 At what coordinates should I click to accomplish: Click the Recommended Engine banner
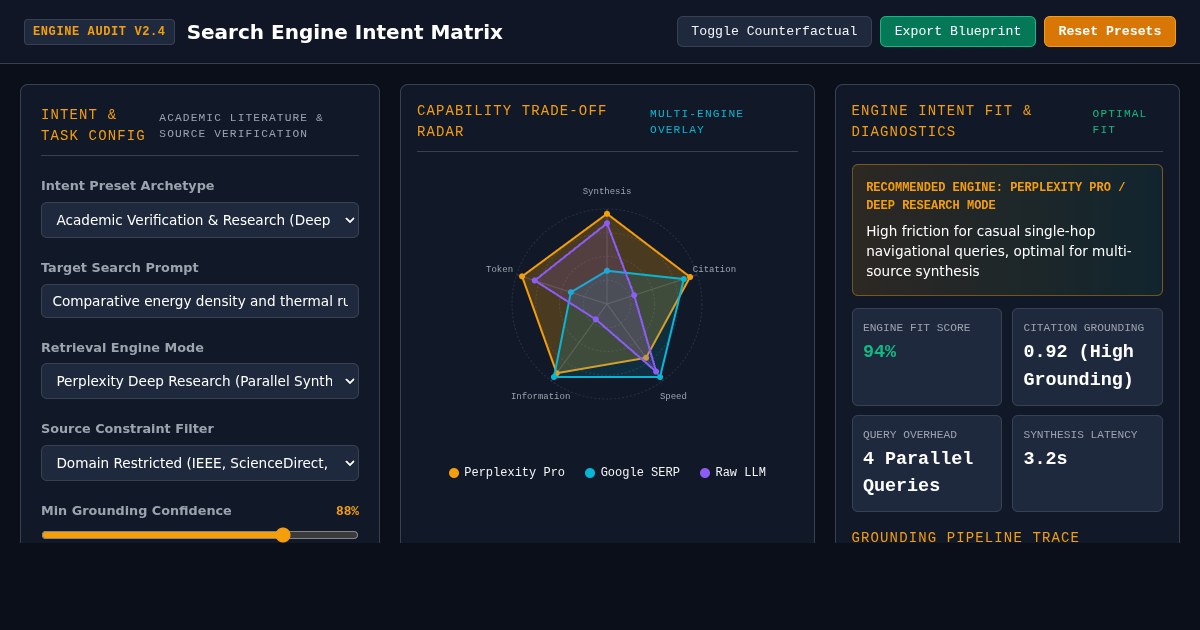(1007, 230)
